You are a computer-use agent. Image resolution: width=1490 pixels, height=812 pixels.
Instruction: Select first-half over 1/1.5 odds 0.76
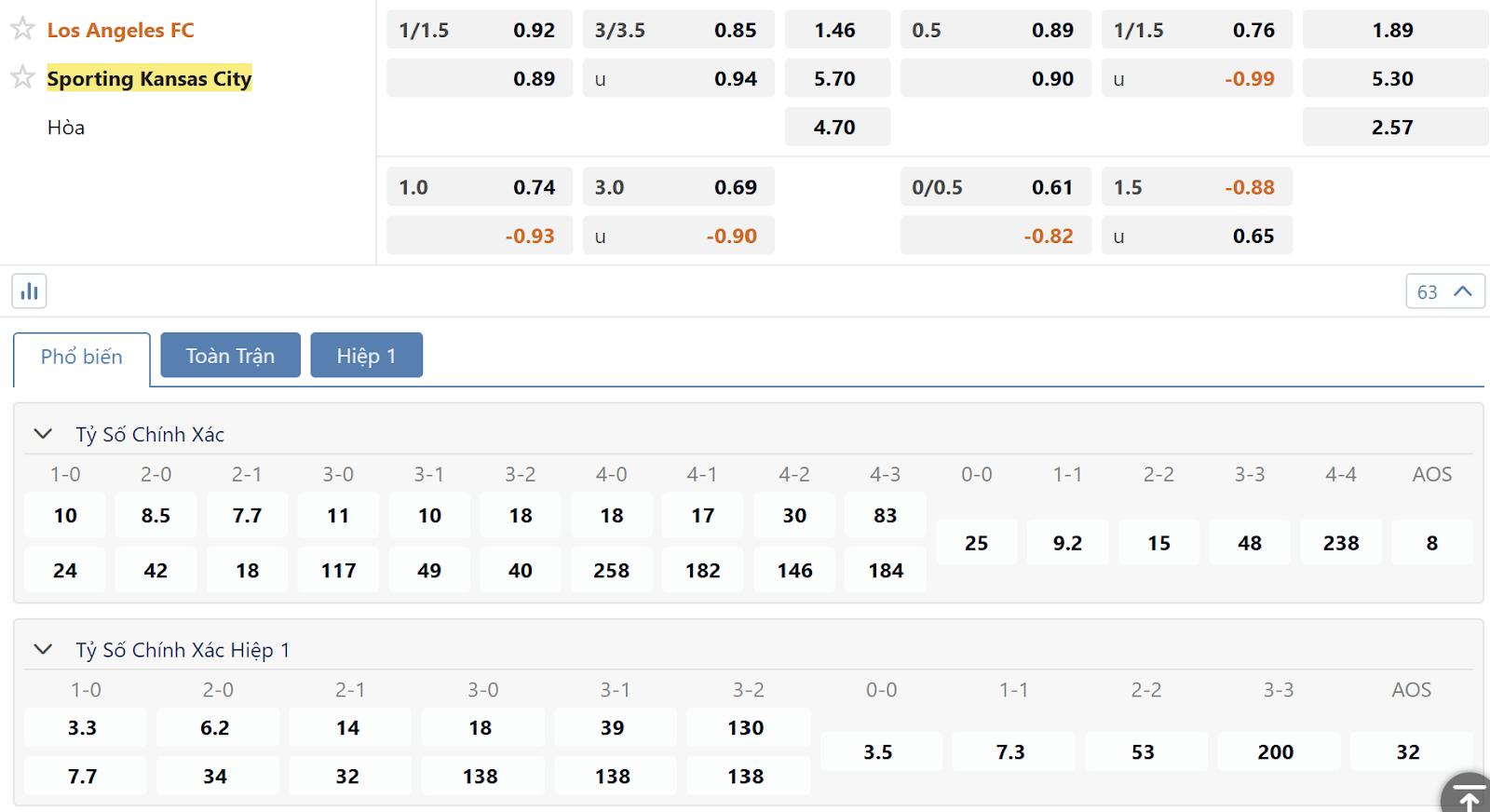pos(1197,30)
